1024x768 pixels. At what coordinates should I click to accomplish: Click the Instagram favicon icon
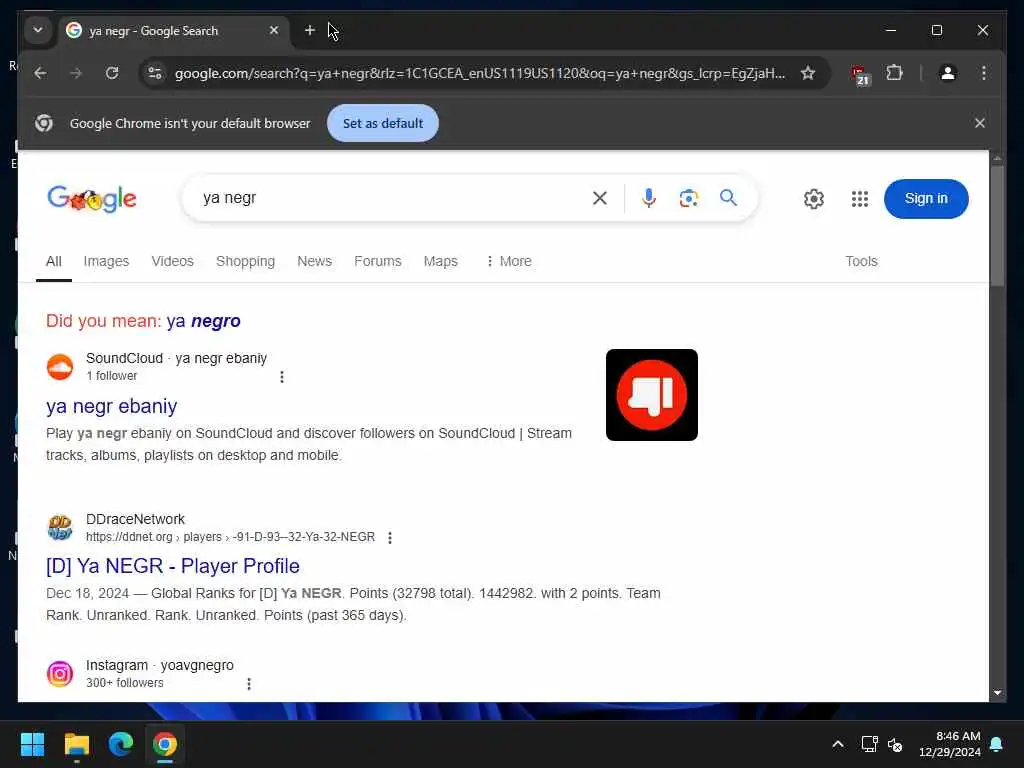[60, 673]
